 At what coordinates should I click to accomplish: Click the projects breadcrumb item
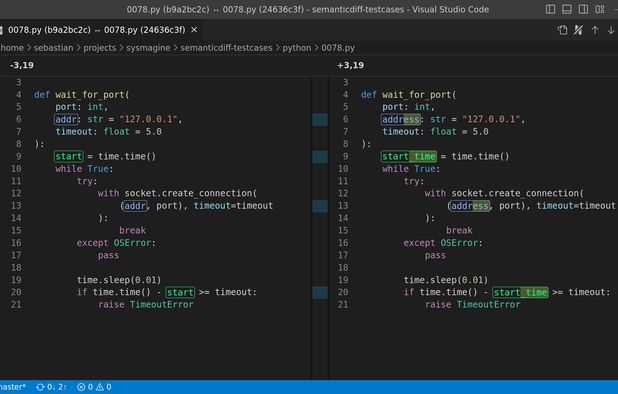click(99, 48)
